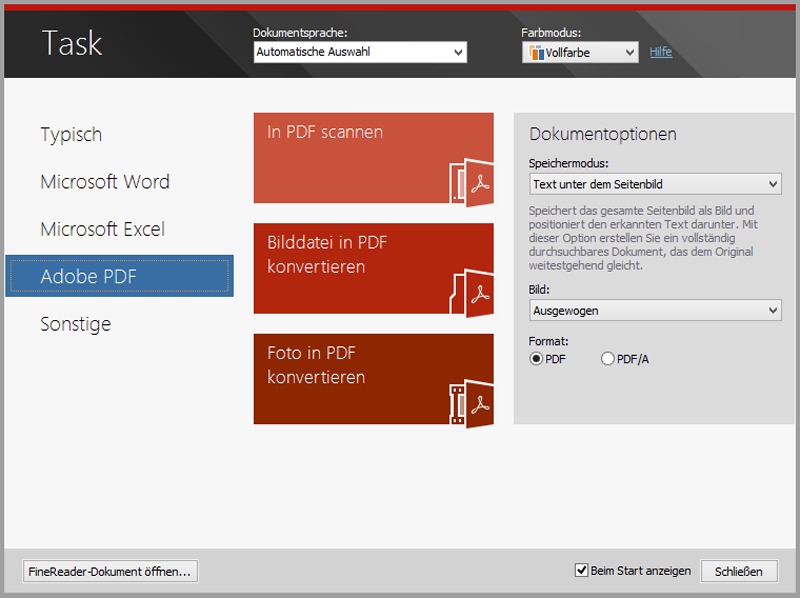The image size is (800, 598).
Task: Switch to the Typisch task category
Action: pos(71,135)
